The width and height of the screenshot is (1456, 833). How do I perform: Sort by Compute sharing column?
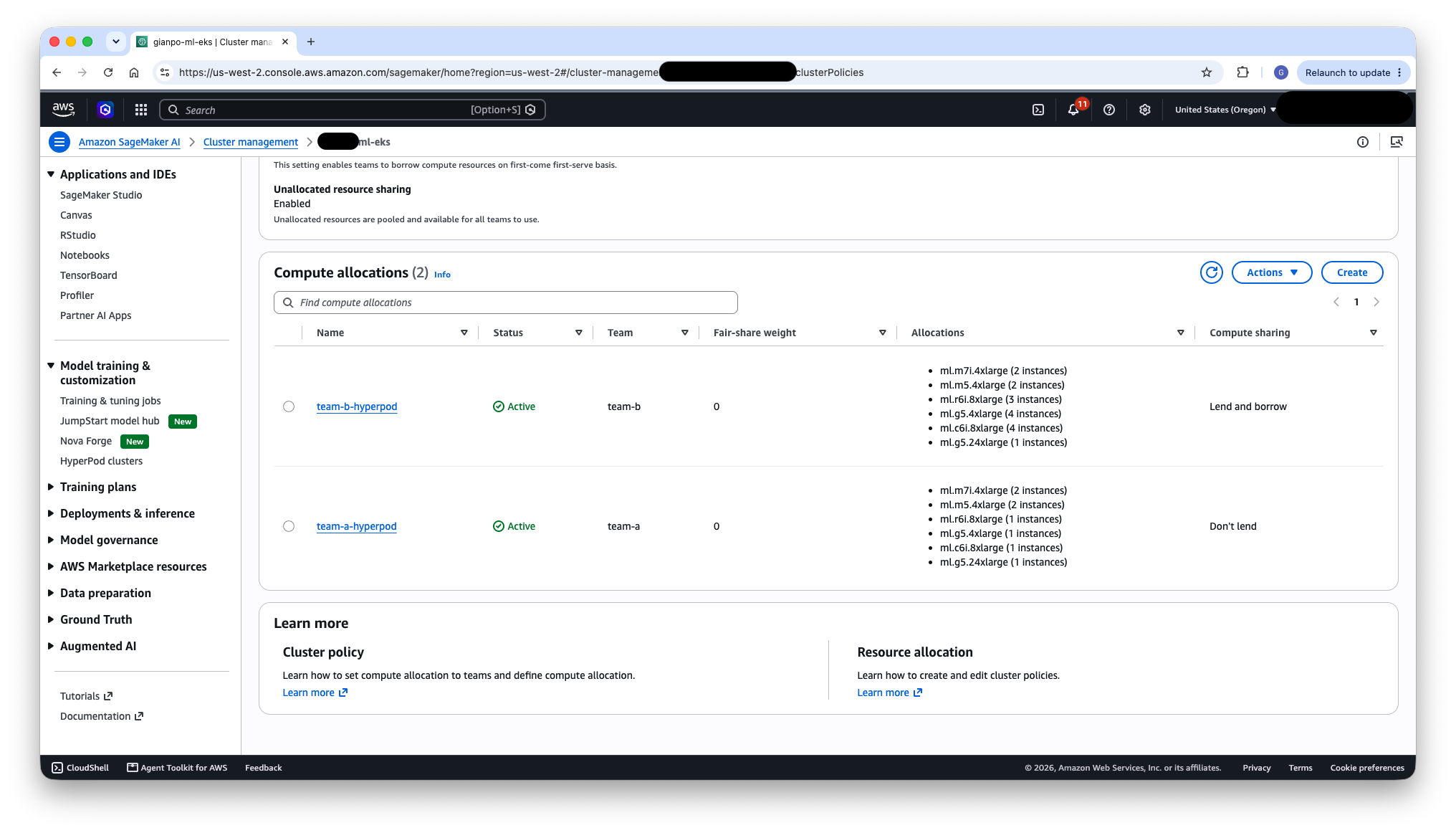[x=1374, y=333]
